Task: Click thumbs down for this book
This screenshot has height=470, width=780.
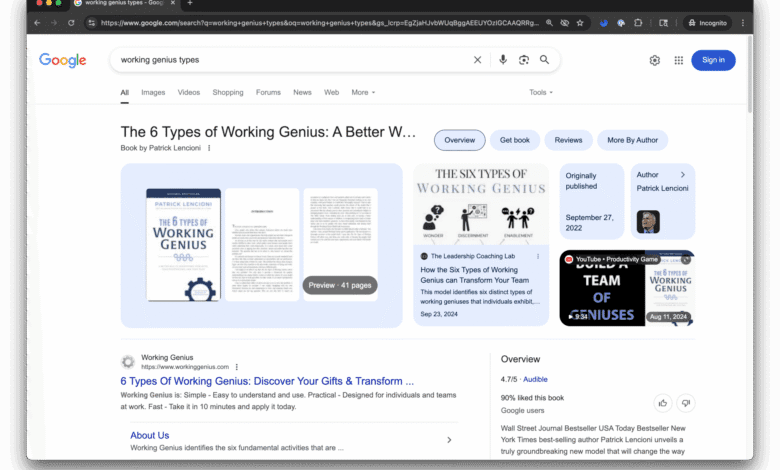Action: point(685,403)
